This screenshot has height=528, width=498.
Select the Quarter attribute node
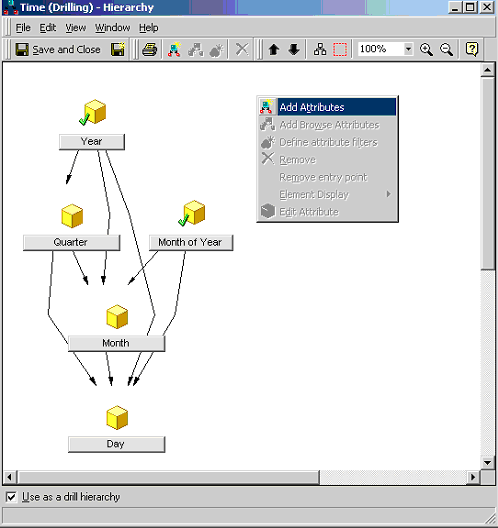[x=71, y=242]
